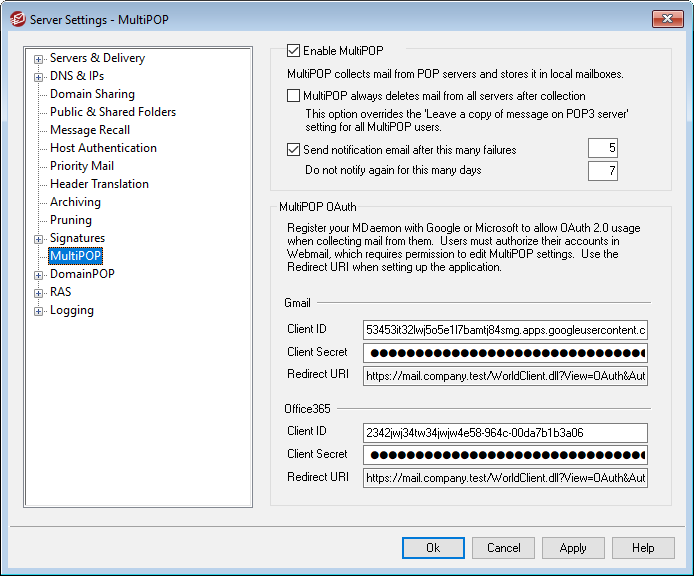Click the failures count field showing 5
Screen dimensions: 694x576
pos(602,149)
